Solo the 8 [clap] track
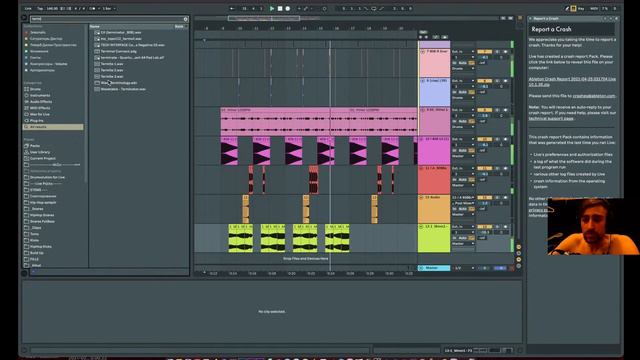The height and width of the screenshot is (360, 640). [x=497, y=81]
